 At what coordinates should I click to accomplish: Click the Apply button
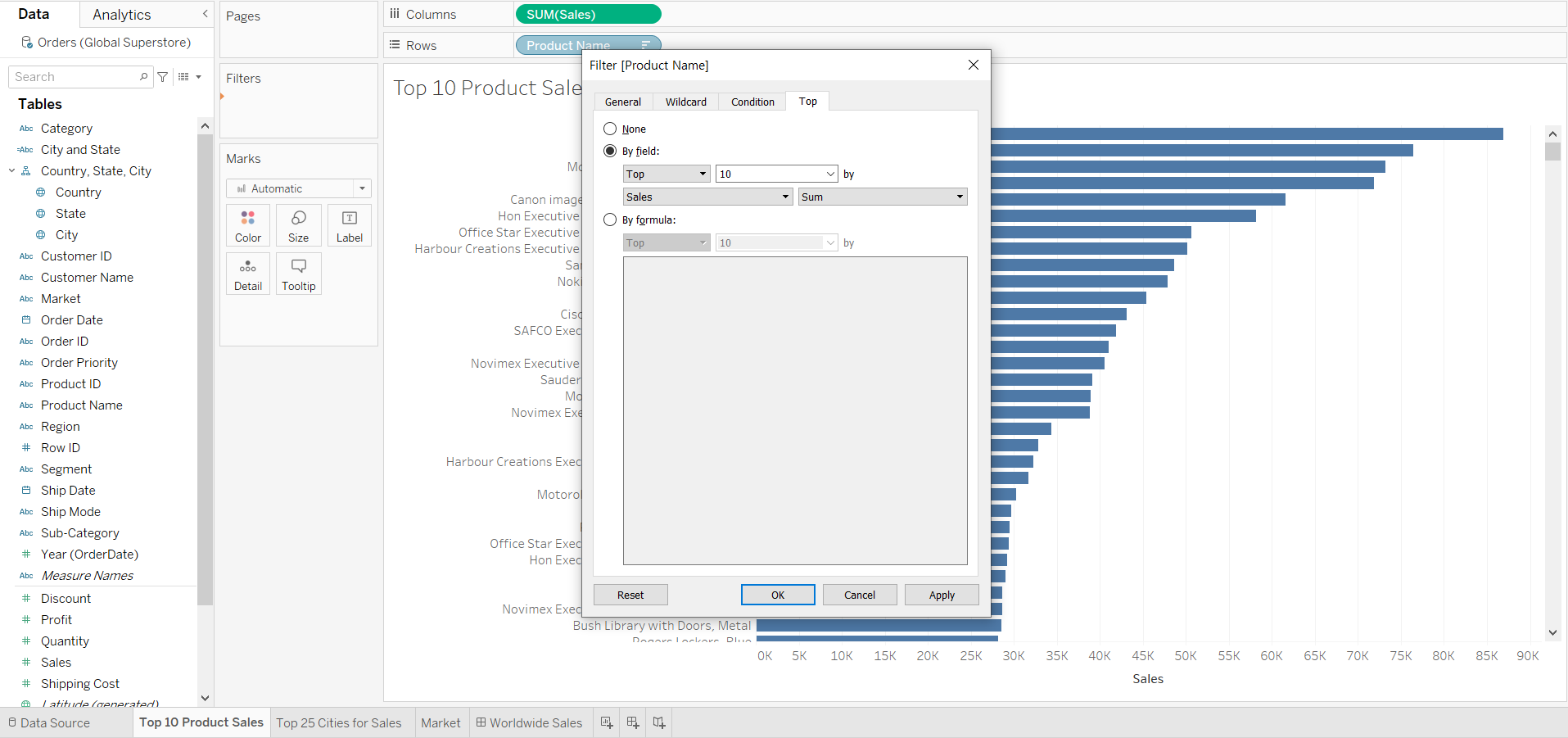click(x=942, y=595)
